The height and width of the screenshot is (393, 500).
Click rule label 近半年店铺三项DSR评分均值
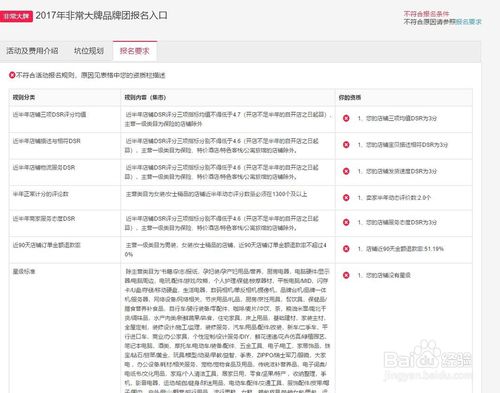coord(49,114)
